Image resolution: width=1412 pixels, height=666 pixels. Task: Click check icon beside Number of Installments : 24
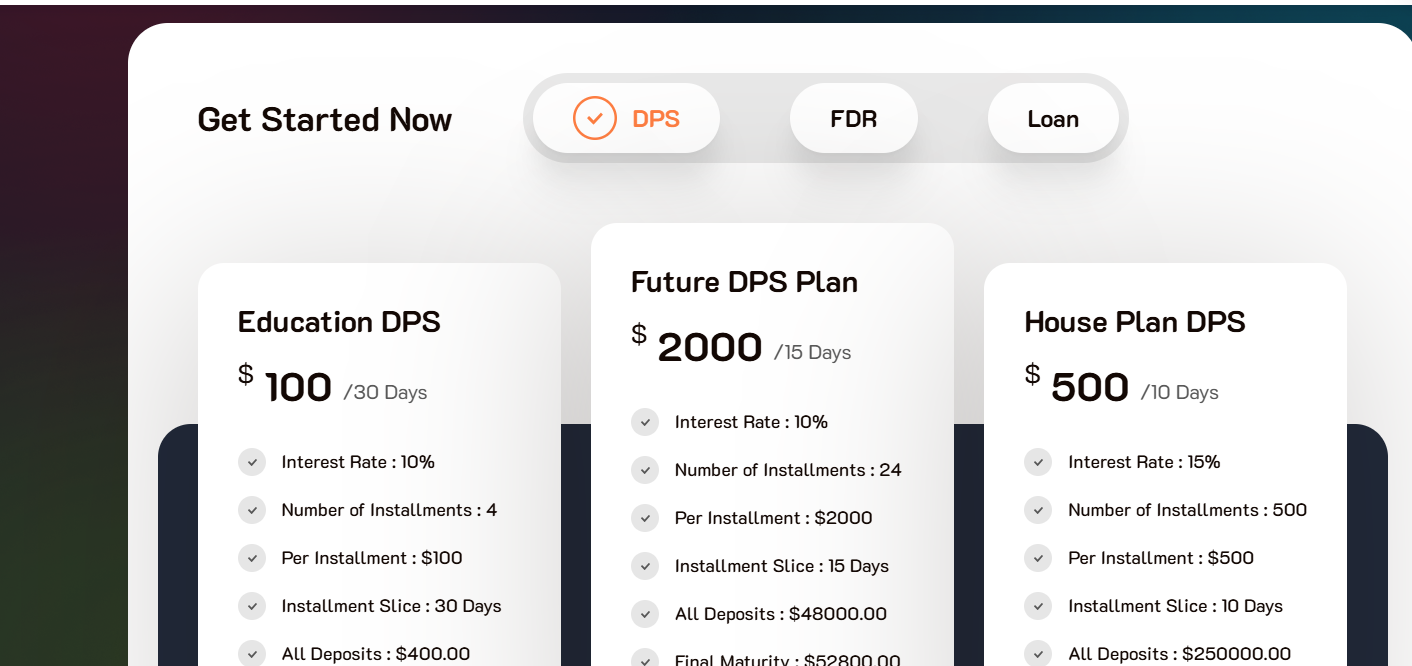(x=645, y=470)
